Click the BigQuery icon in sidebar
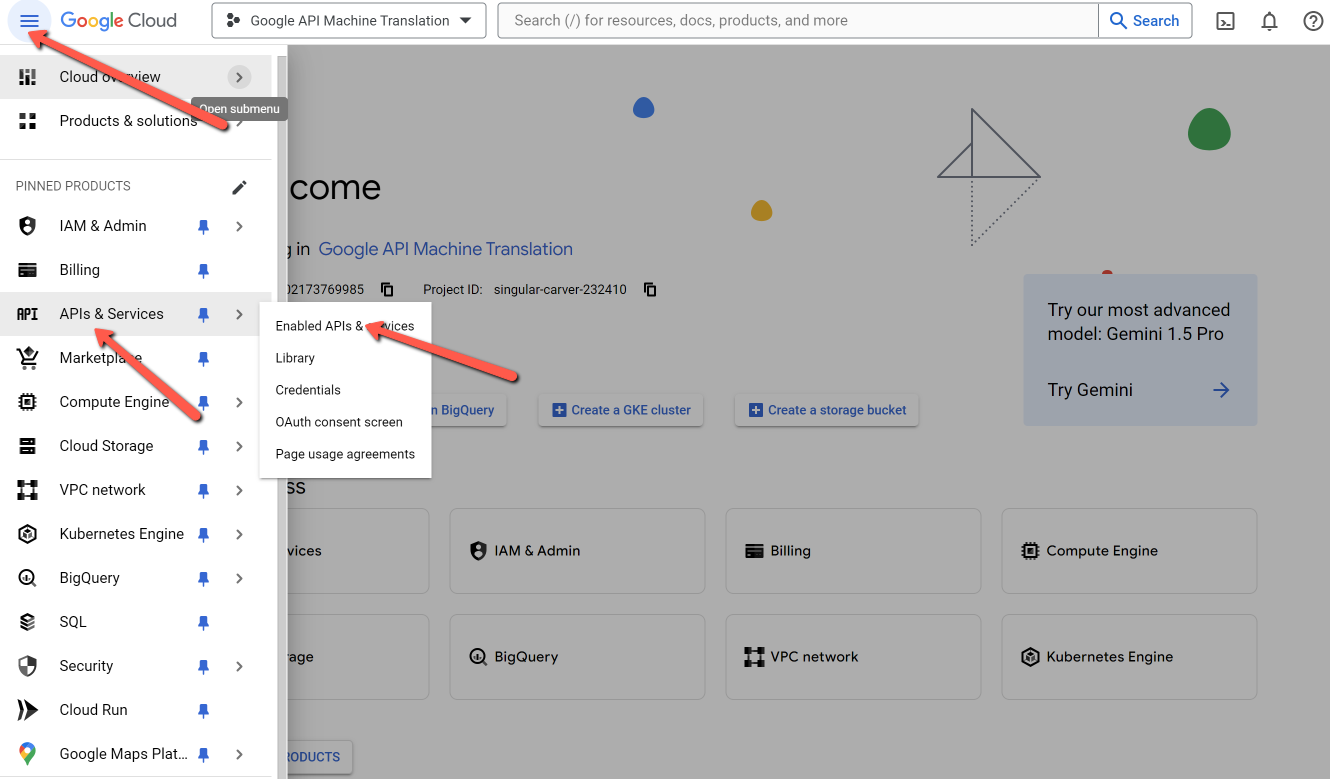This screenshot has height=779, width=1330. [28, 578]
